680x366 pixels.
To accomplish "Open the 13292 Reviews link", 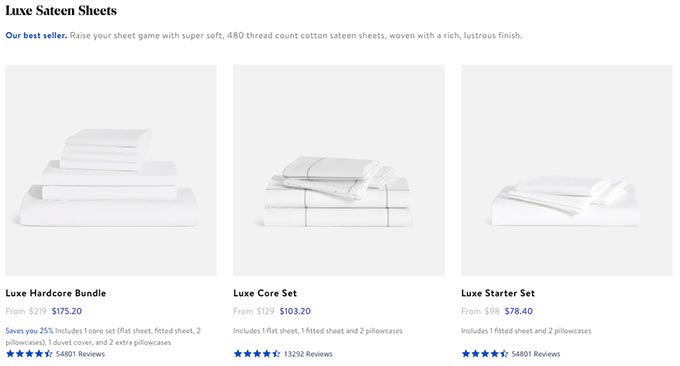I will tap(308, 354).
